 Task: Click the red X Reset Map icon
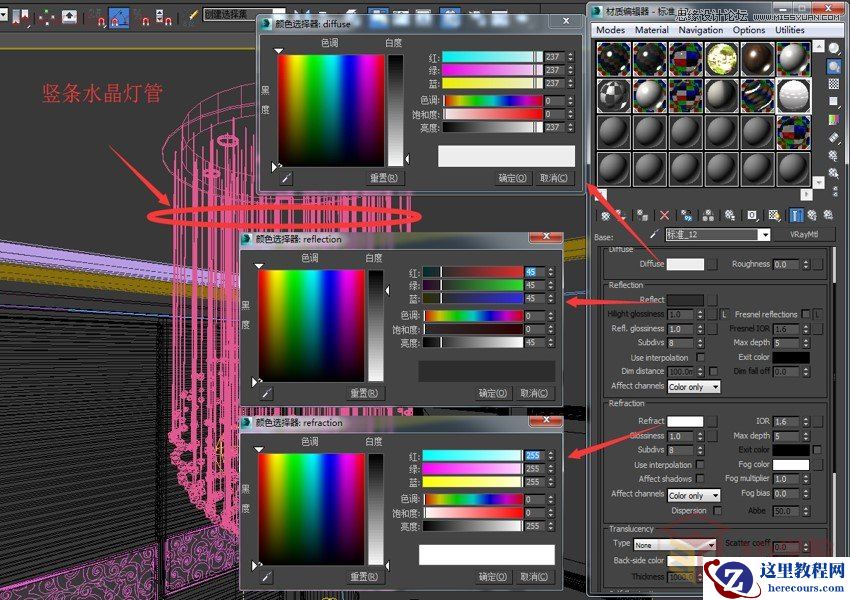coord(664,214)
